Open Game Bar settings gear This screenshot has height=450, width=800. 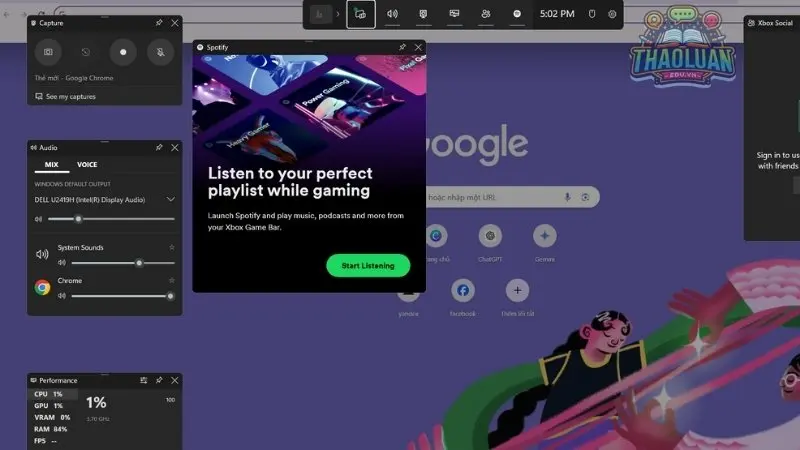point(612,14)
